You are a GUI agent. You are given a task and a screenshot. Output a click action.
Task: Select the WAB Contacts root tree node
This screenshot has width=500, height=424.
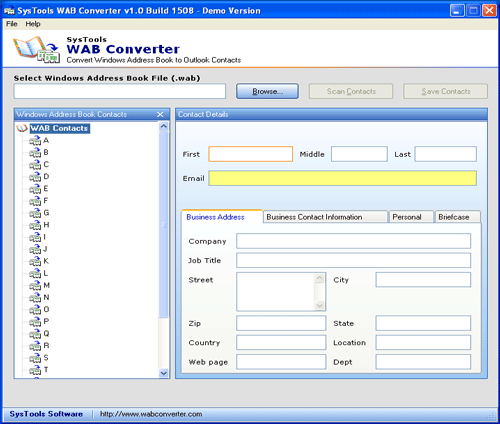[59, 128]
